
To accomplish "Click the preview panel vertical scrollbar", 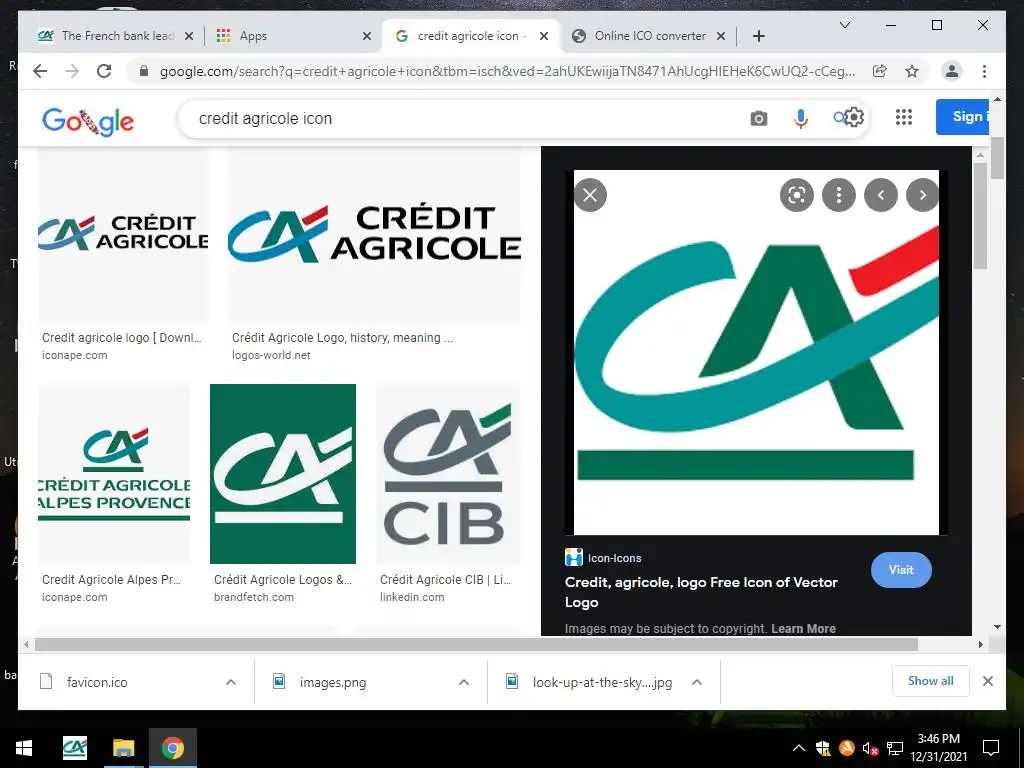I will [980, 216].
